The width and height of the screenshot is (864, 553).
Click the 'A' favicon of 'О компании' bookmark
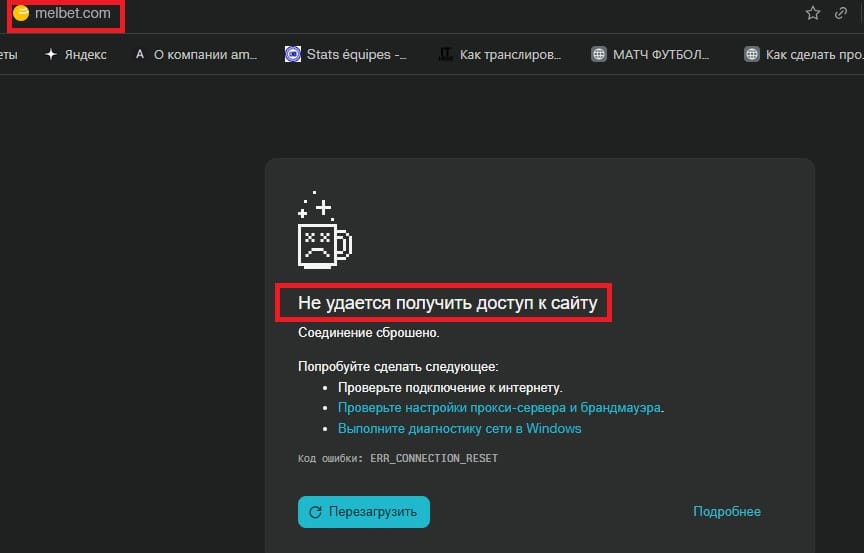click(140, 55)
